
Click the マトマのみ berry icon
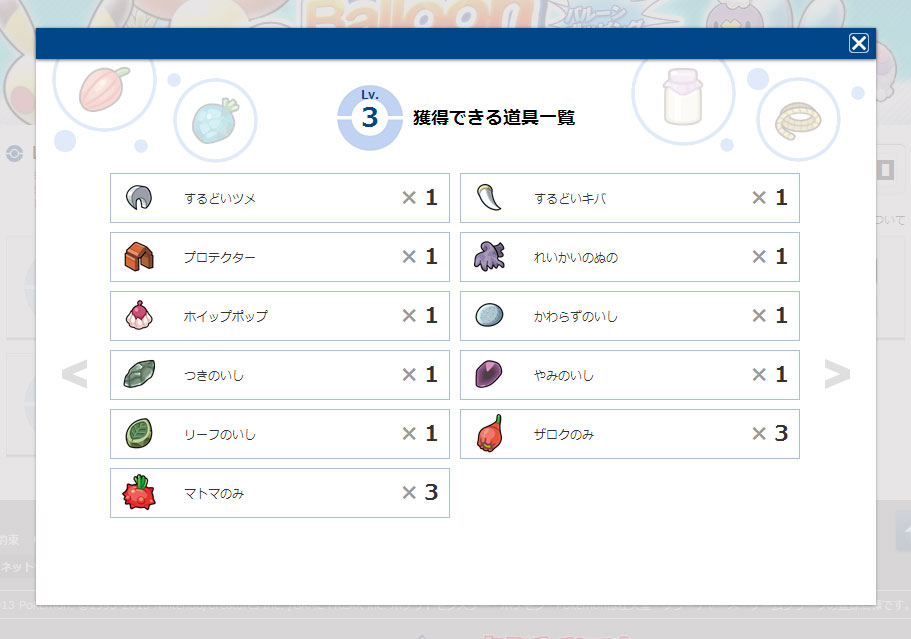coord(139,493)
